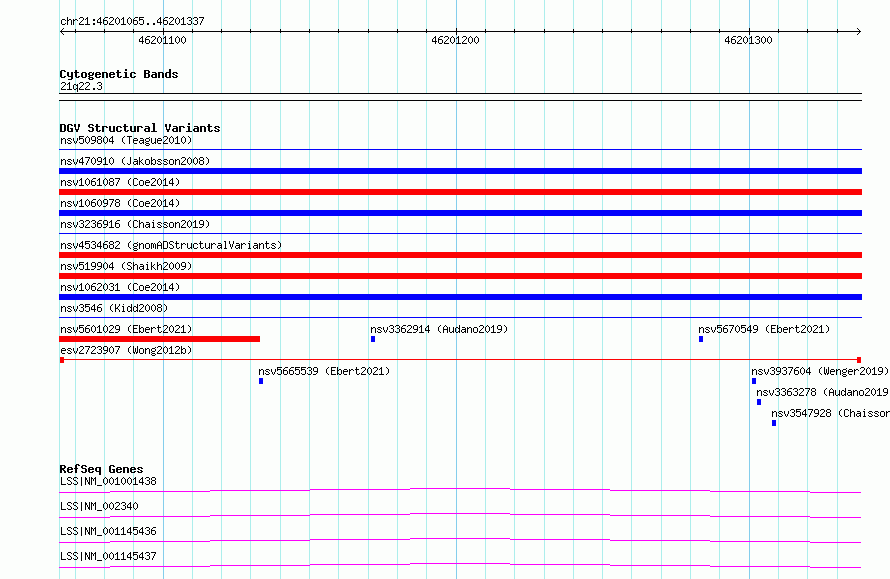Screen dimensions: 890x579
Task: Click the right red end marker of esv2723907
Action: click(859, 360)
